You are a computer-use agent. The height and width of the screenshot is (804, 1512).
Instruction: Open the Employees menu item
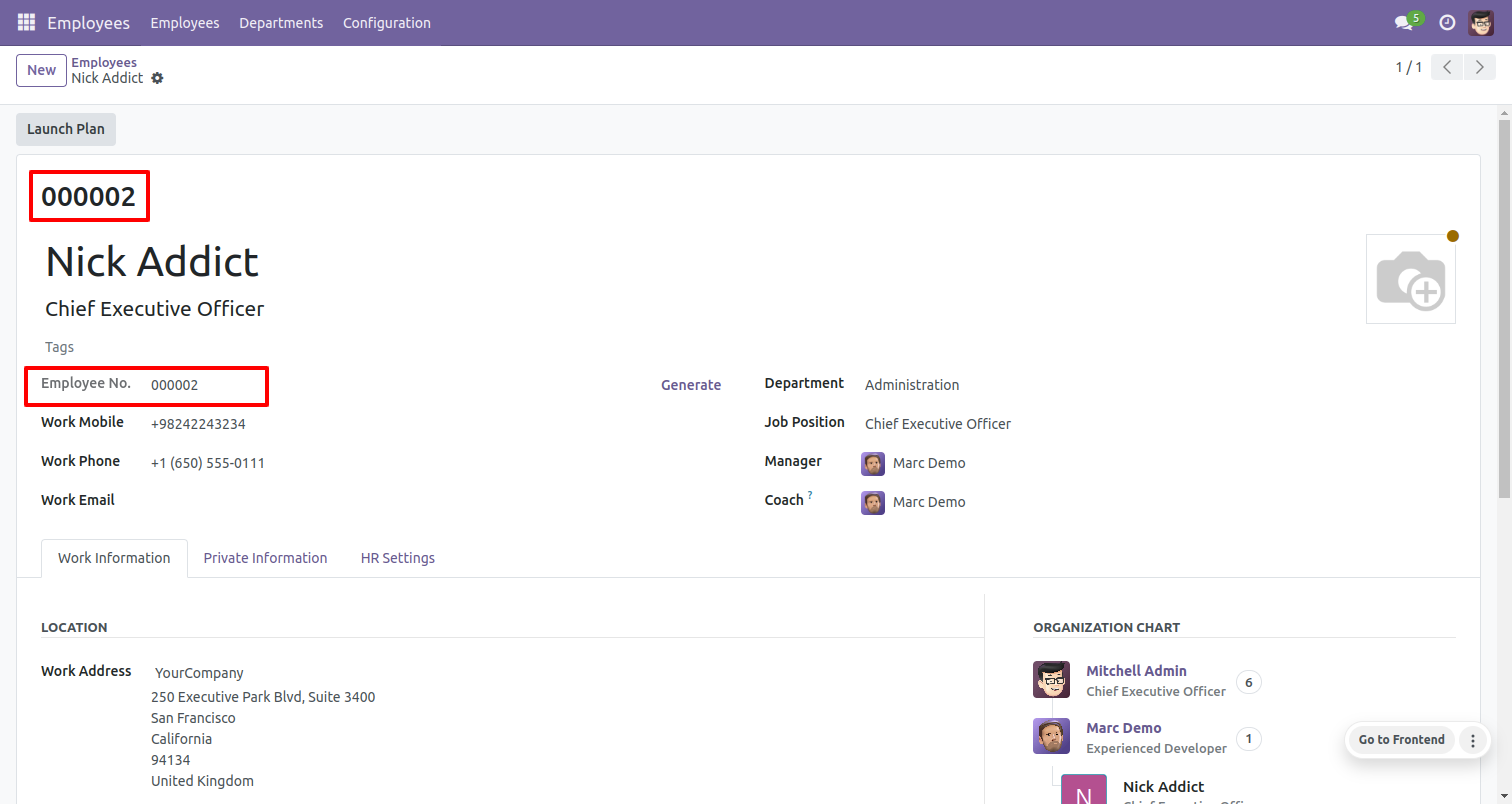(x=185, y=23)
